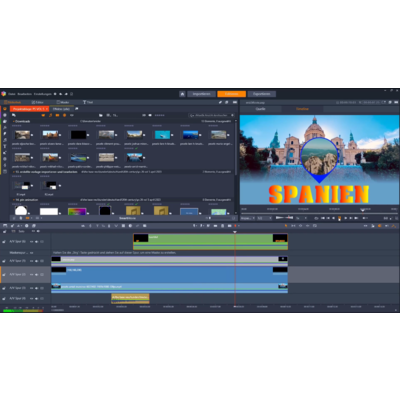
Task: Select the blue ocean clip thumbnail
Action: 191,135
